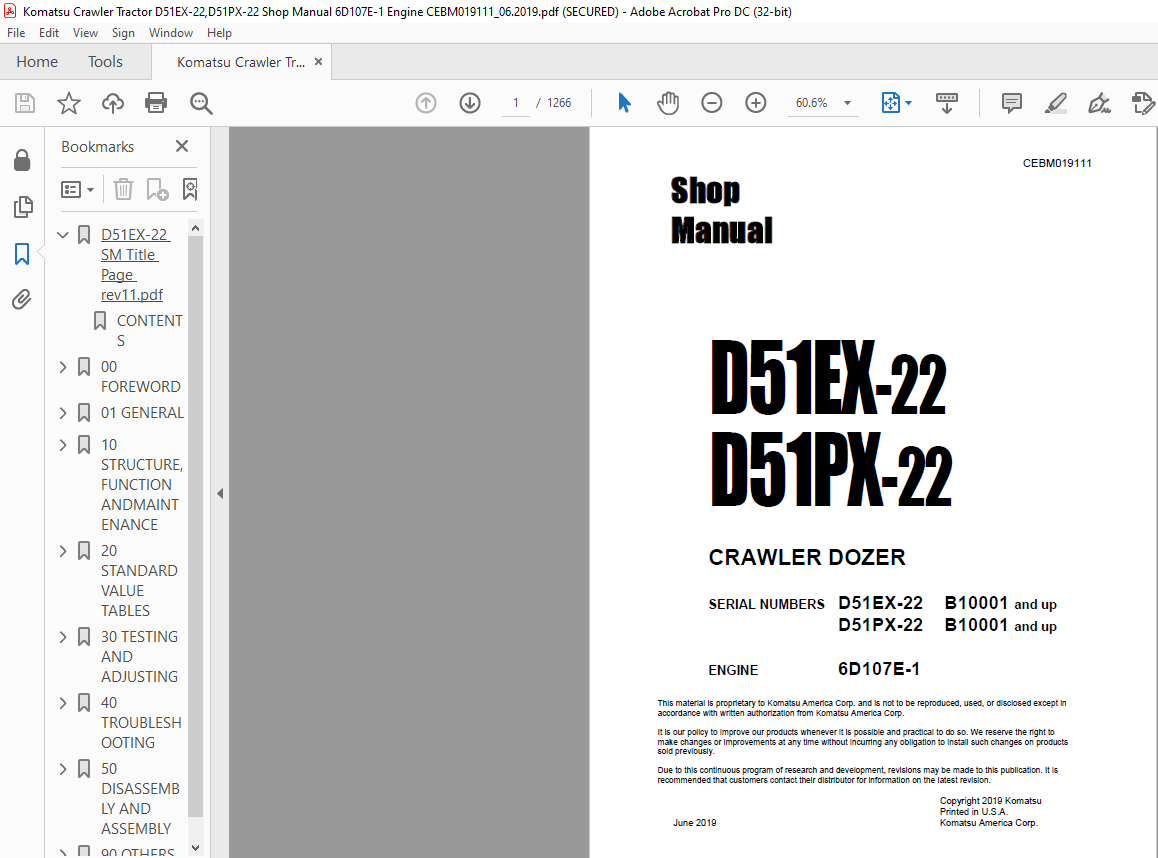The width and height of the screenshot is (1158, 858).
Task: Select the Komatsu Crawler Tr... document tab
Action: click(x=241, y=62)
